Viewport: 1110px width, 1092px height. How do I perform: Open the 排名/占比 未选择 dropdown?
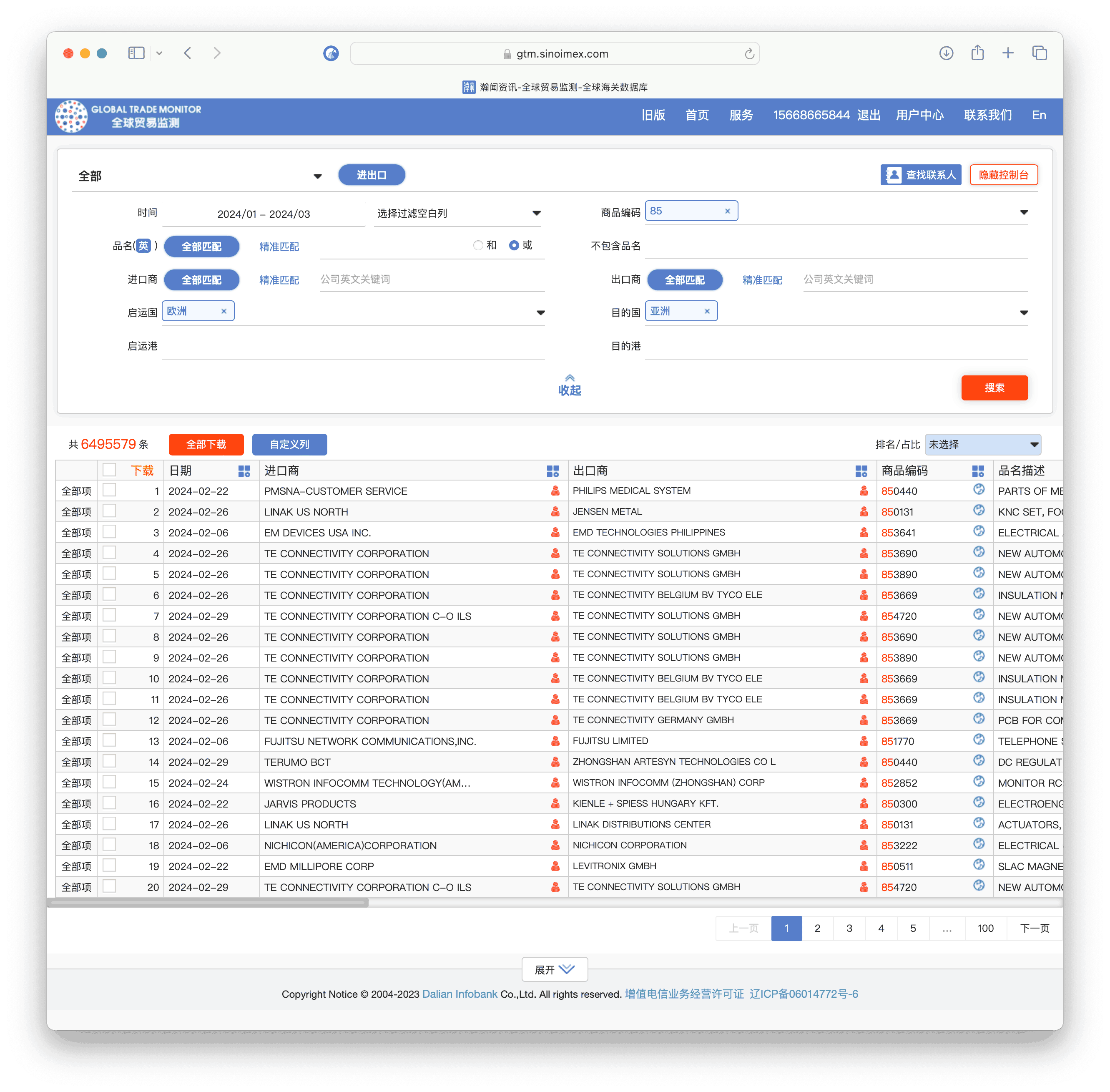[x=983, y=445]
